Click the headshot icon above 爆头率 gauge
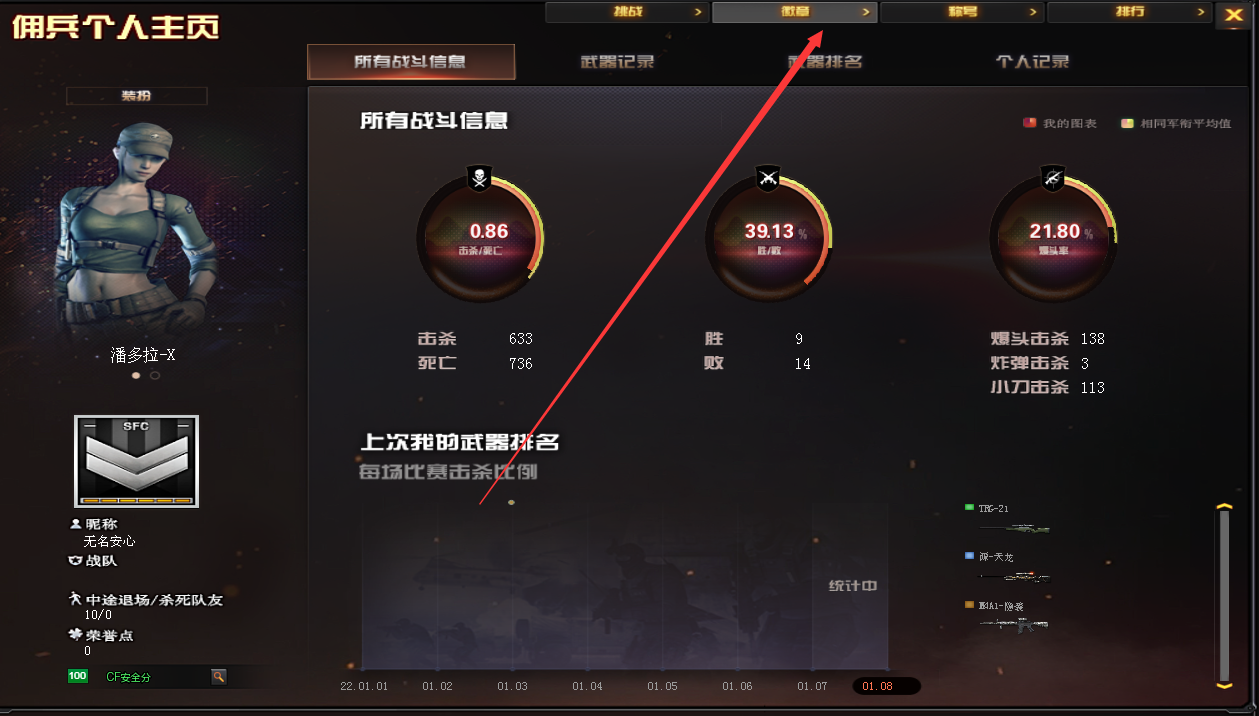 click(1052, 179)
